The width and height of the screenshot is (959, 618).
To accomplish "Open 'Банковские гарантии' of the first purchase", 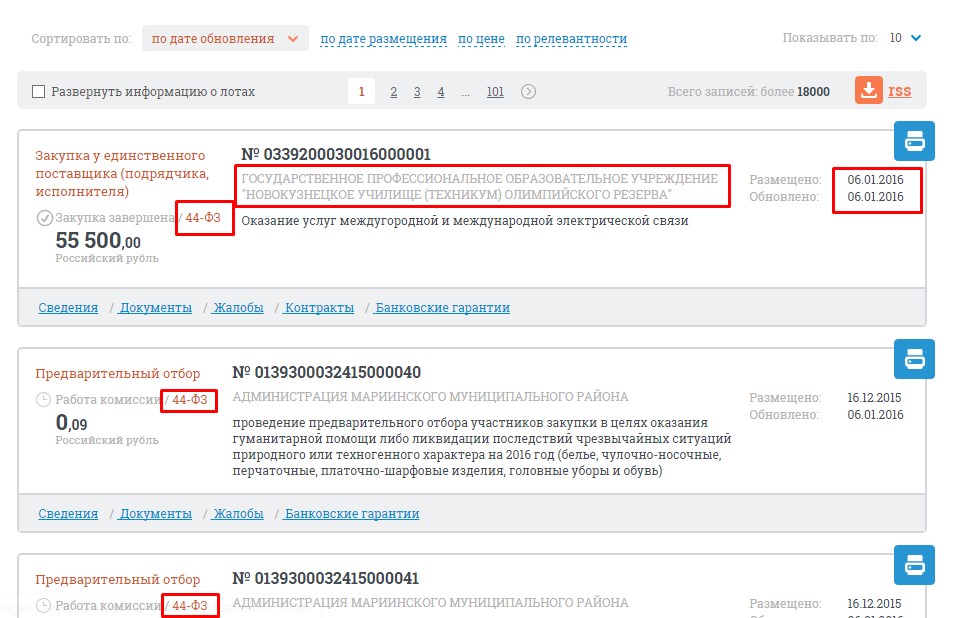I will [x=442, y=308].
